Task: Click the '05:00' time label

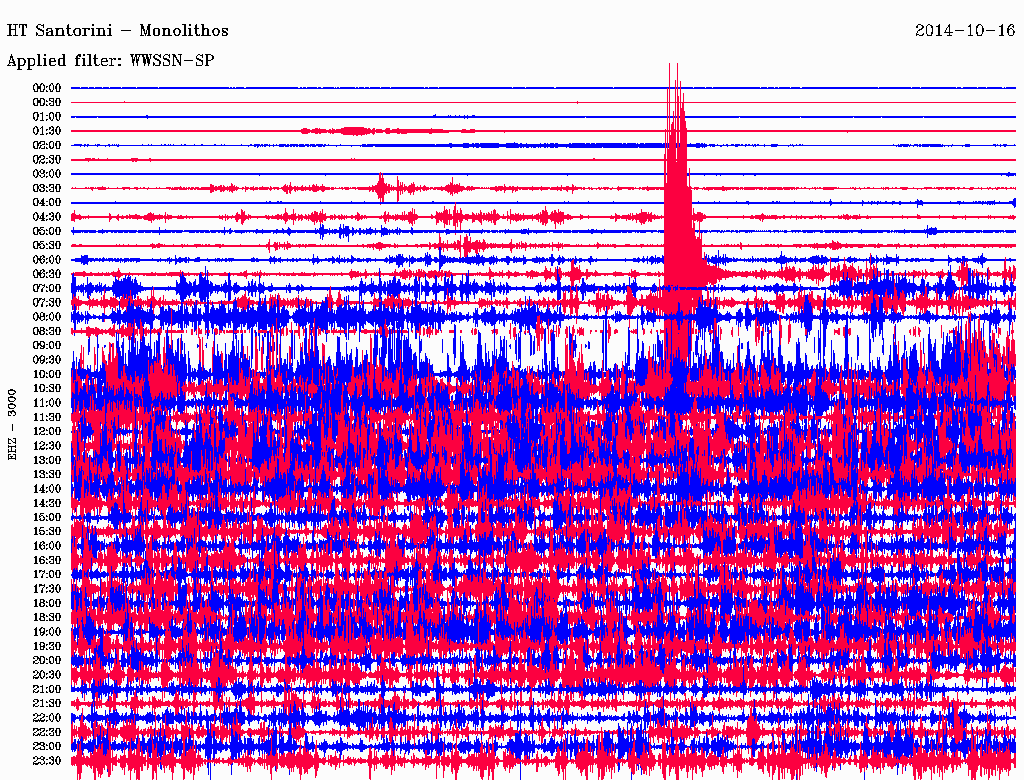Action: tap(47, 231)
